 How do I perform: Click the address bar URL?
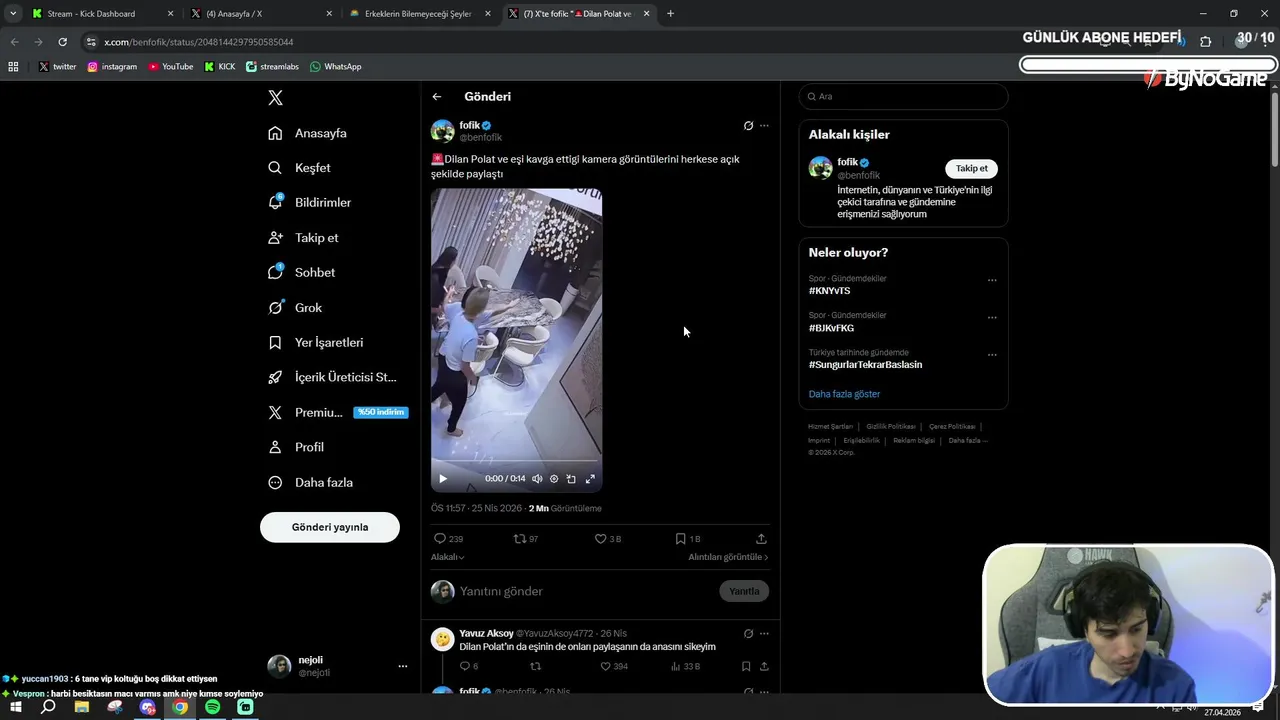[x=198, y=42]
